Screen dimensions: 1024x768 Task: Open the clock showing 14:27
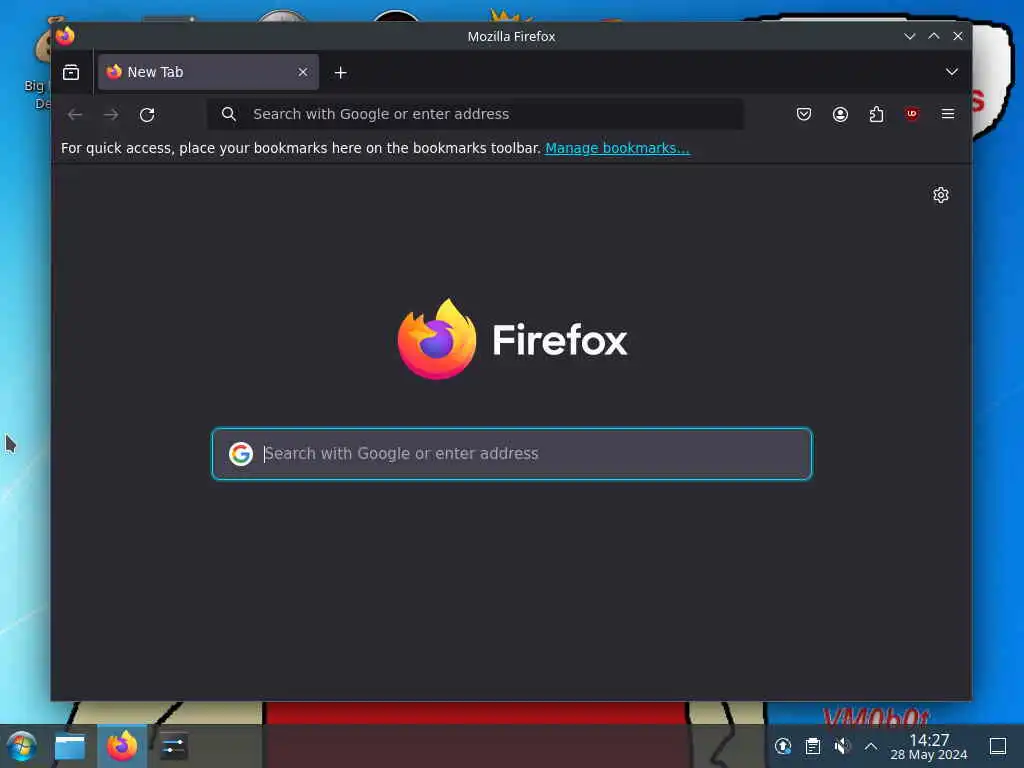click(929, 746)
